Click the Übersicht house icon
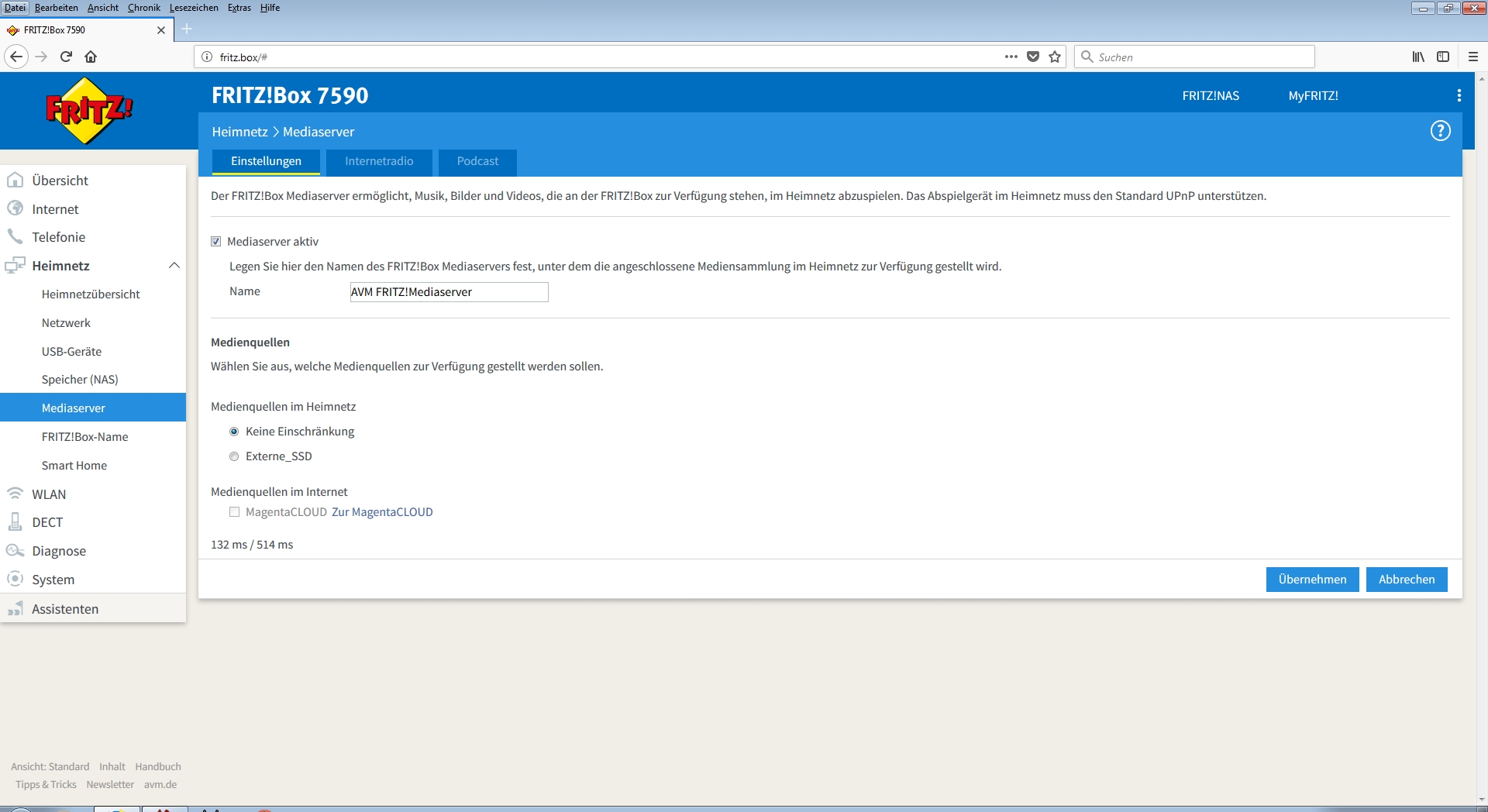The width and height of the screenshot is (1488, 812). (15, 180)
